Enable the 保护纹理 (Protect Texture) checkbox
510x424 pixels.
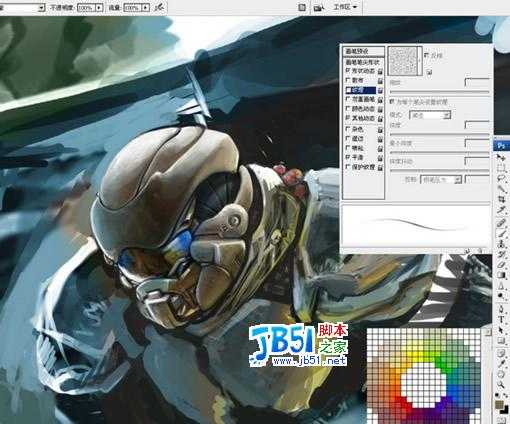click(348, 166)
